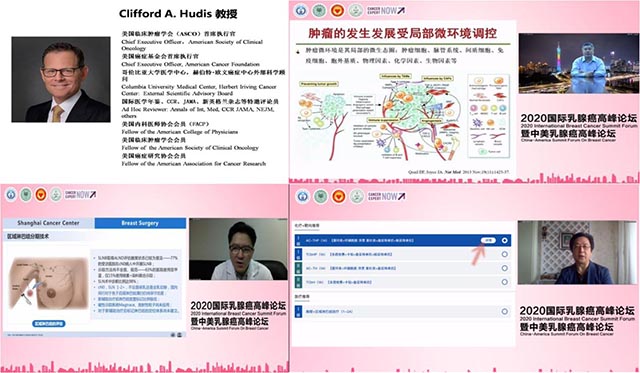640x373 pixels.
Task: Select the AC-THP regimen radio button
Action: [x=504, y=240]
